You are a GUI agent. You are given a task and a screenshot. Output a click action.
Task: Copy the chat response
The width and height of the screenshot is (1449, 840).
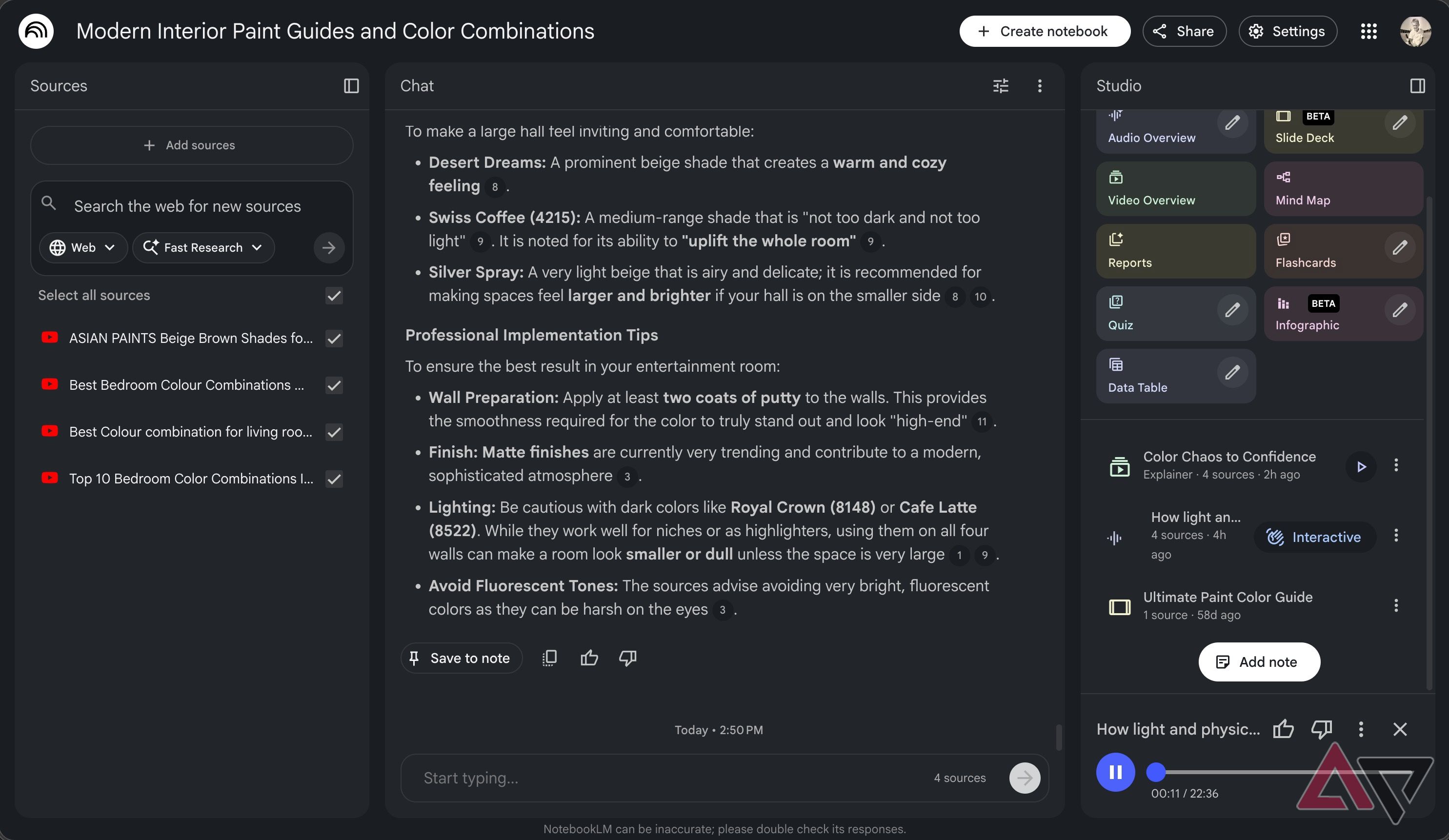point(550,658)
